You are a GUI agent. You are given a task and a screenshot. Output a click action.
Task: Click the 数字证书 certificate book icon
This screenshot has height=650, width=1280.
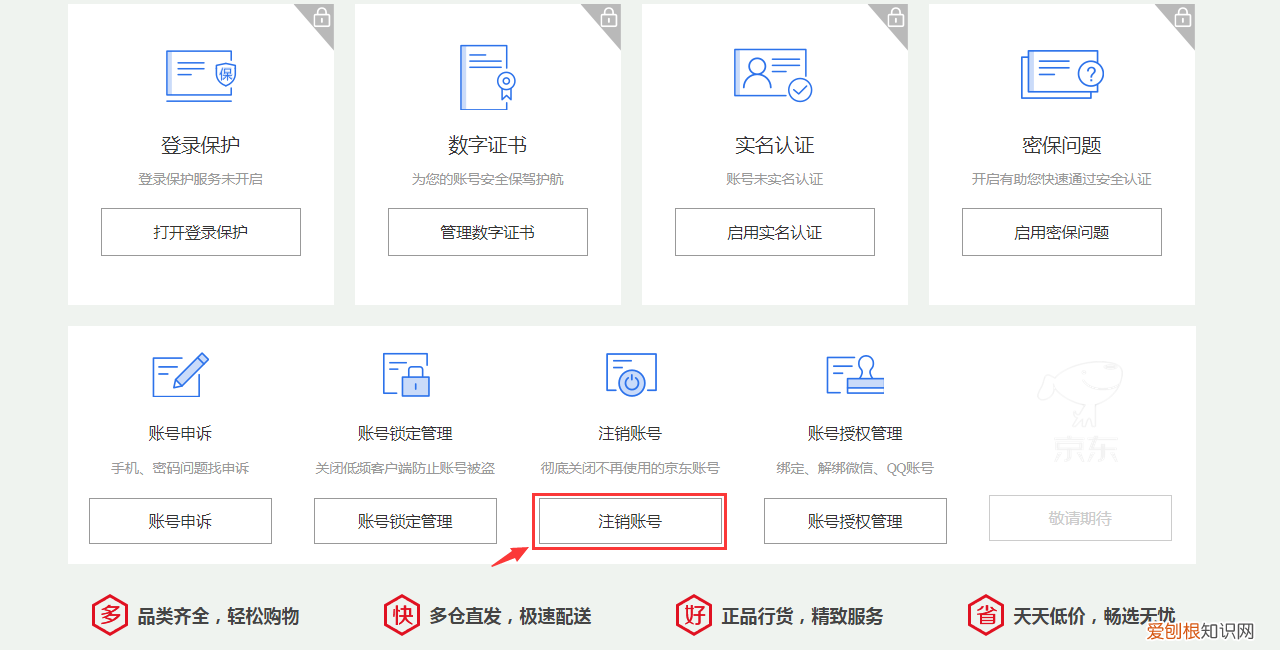pos(487,78)
